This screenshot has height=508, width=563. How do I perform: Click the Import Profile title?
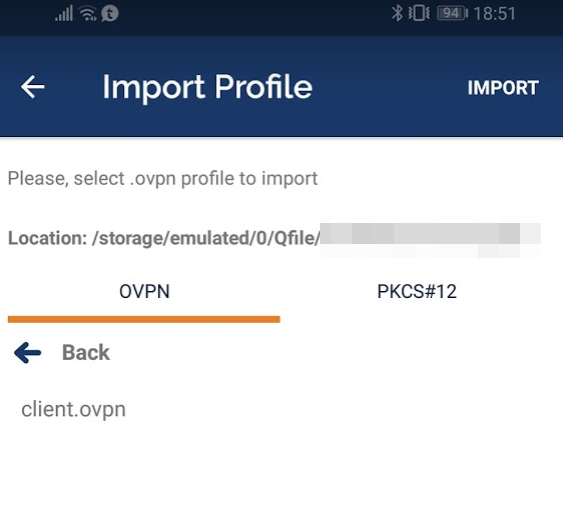point(208,87)
